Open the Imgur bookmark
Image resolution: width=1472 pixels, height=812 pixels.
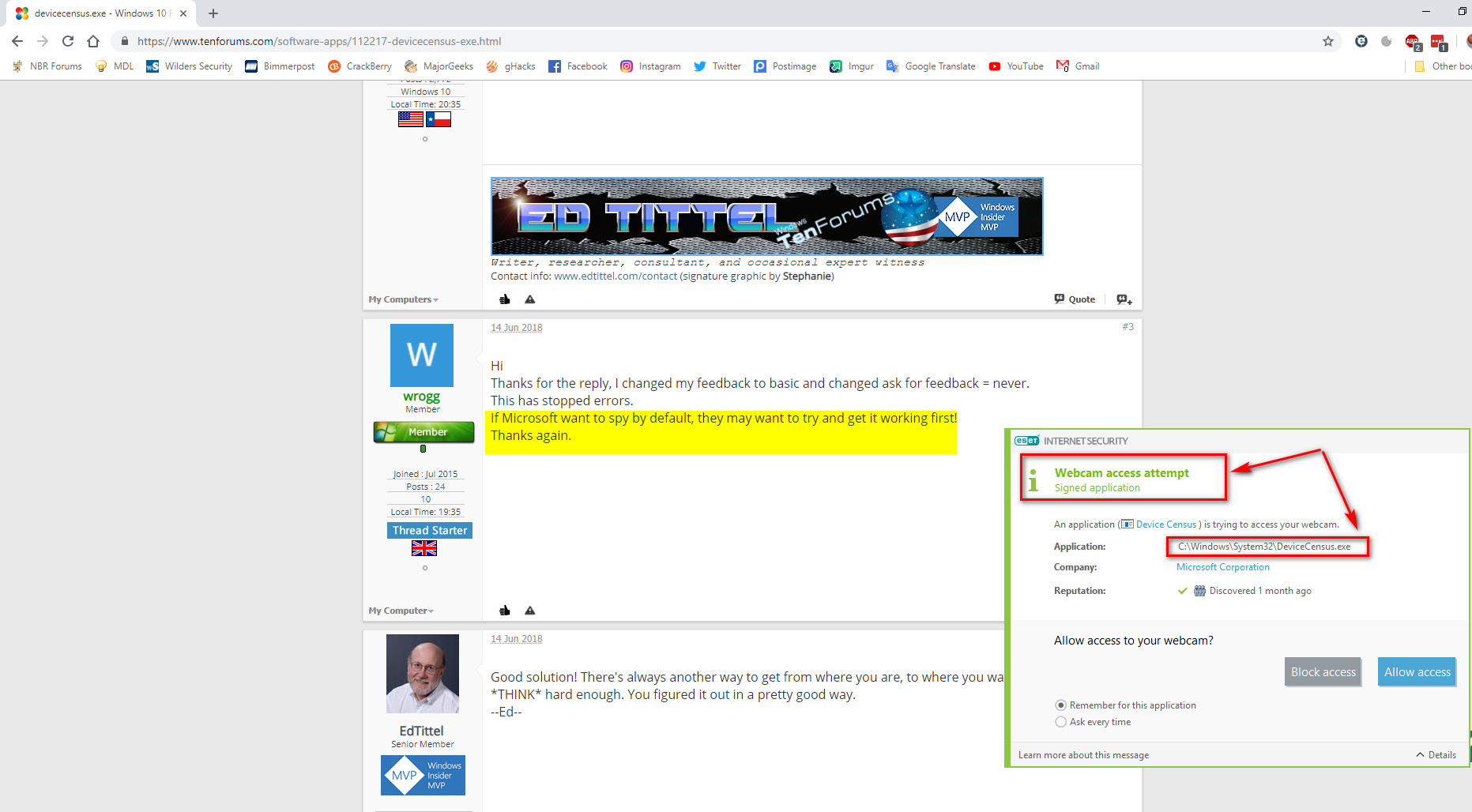tap(852, 66)
